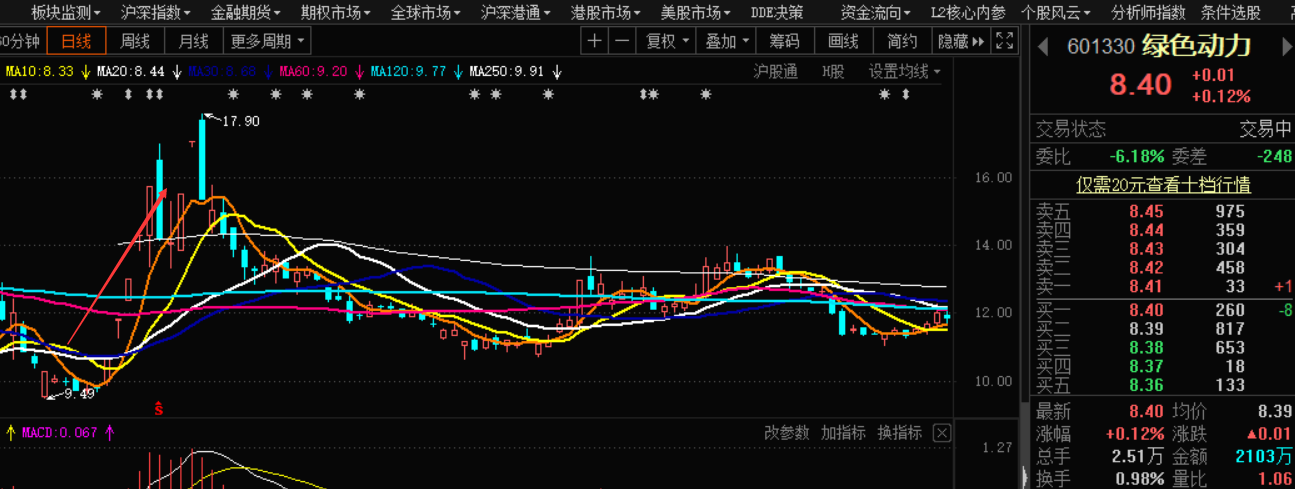The width and height of the screenshot is (1295, 489).
Task: Toggle the 筹码 chip distribution view
Action: [784, 41]
